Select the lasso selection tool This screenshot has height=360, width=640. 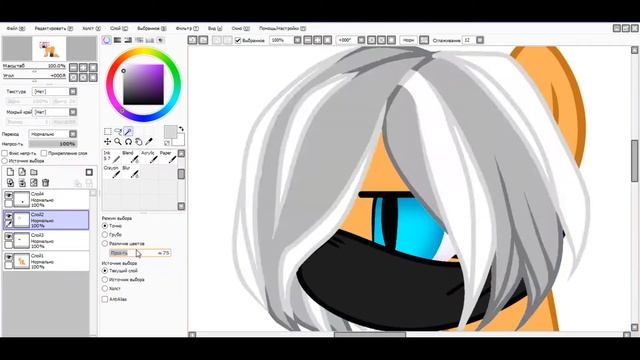[x=118, y=131]
